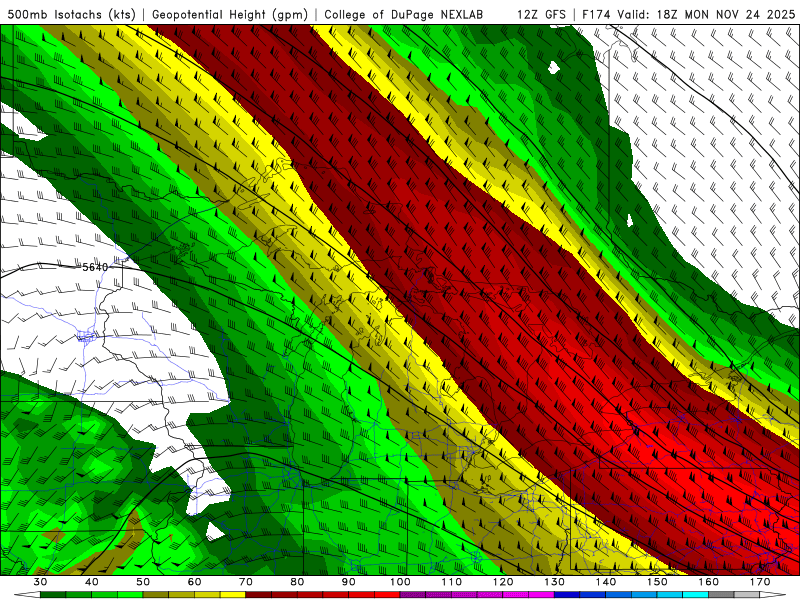This screenshot has height=600, width=800.
Task: Click the '50' value on the color scale
Action: (x=143, y=582)
